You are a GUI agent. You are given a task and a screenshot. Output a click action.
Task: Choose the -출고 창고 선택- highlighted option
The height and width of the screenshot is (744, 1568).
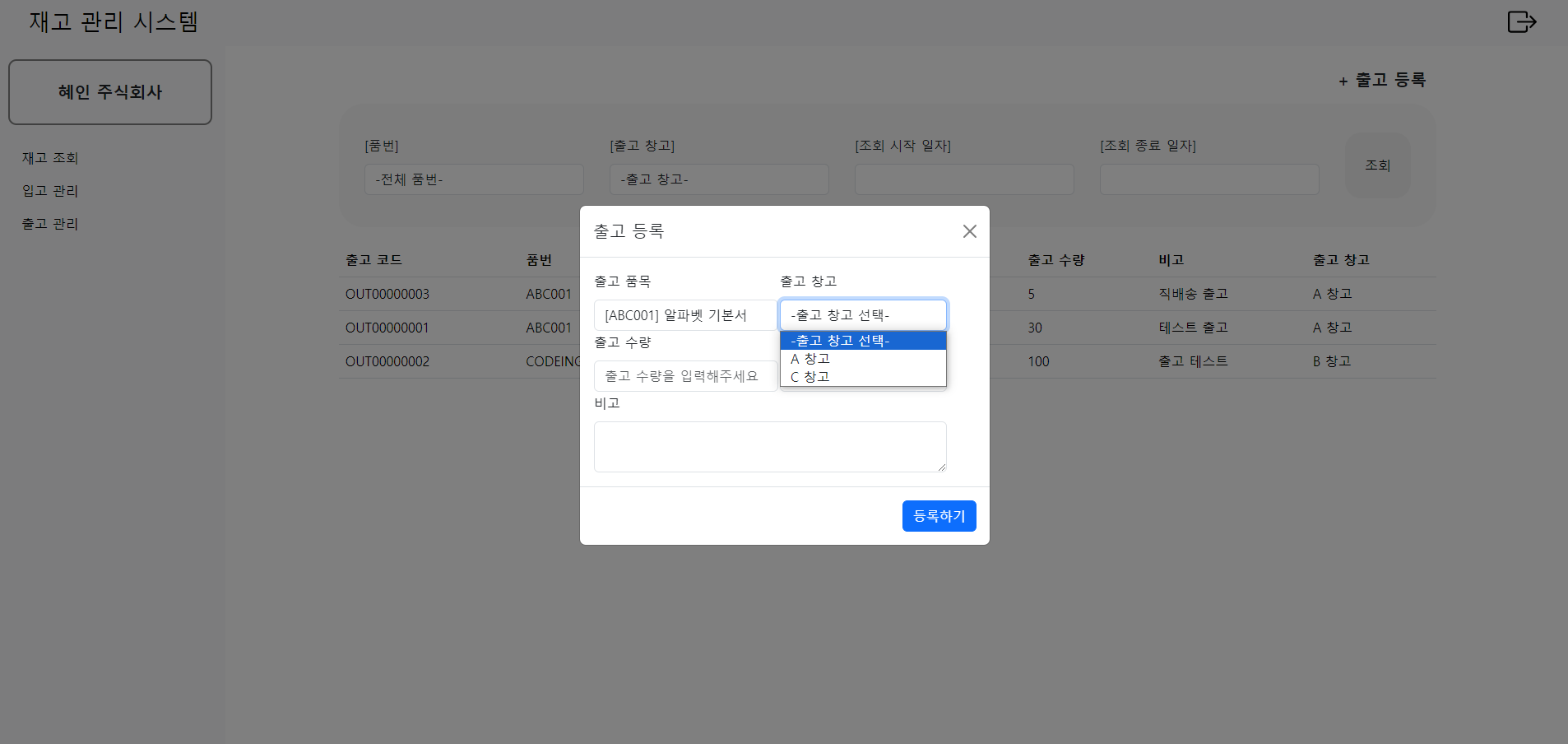coord(863,341)
